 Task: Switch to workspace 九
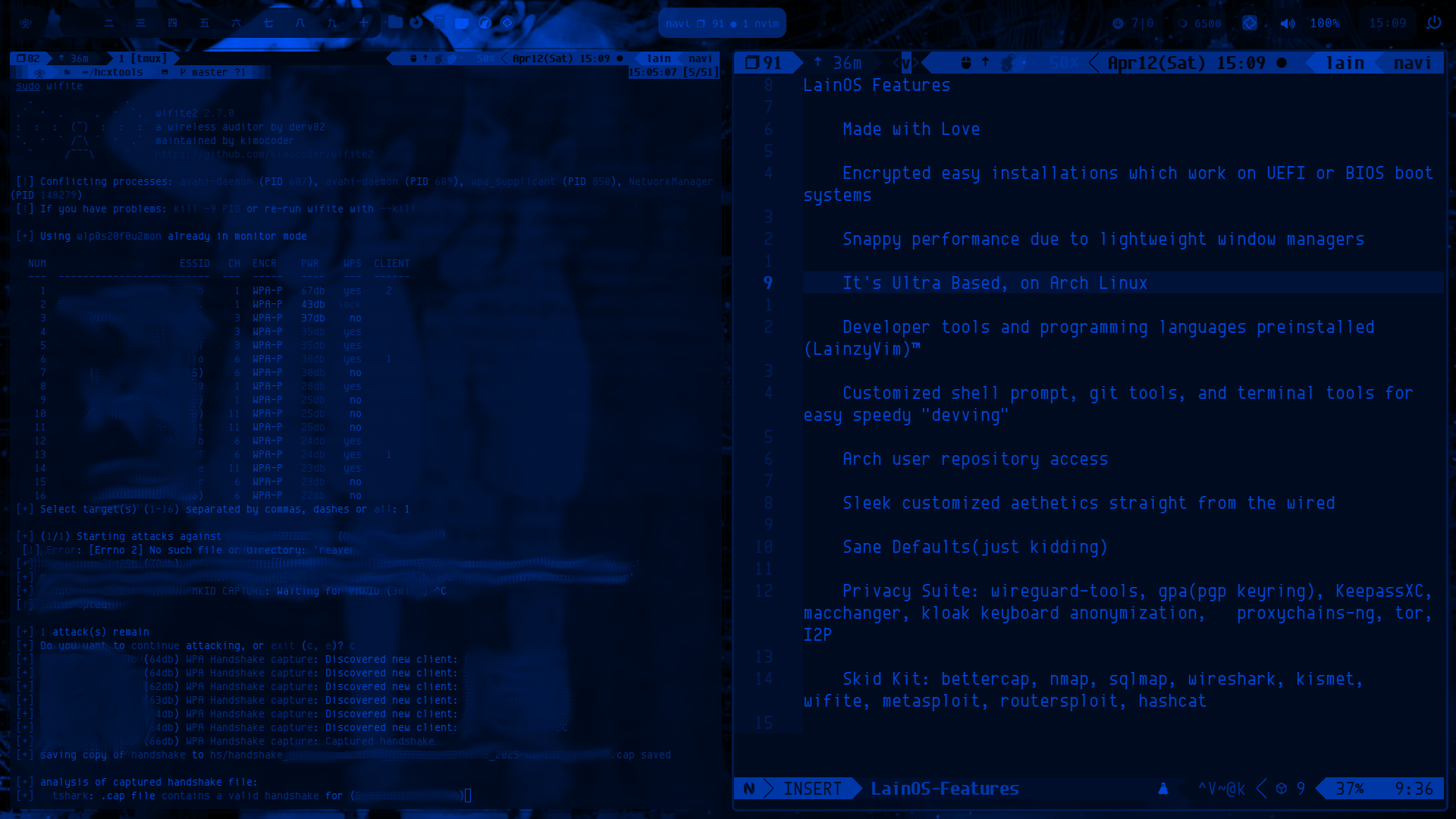[332, 23]
